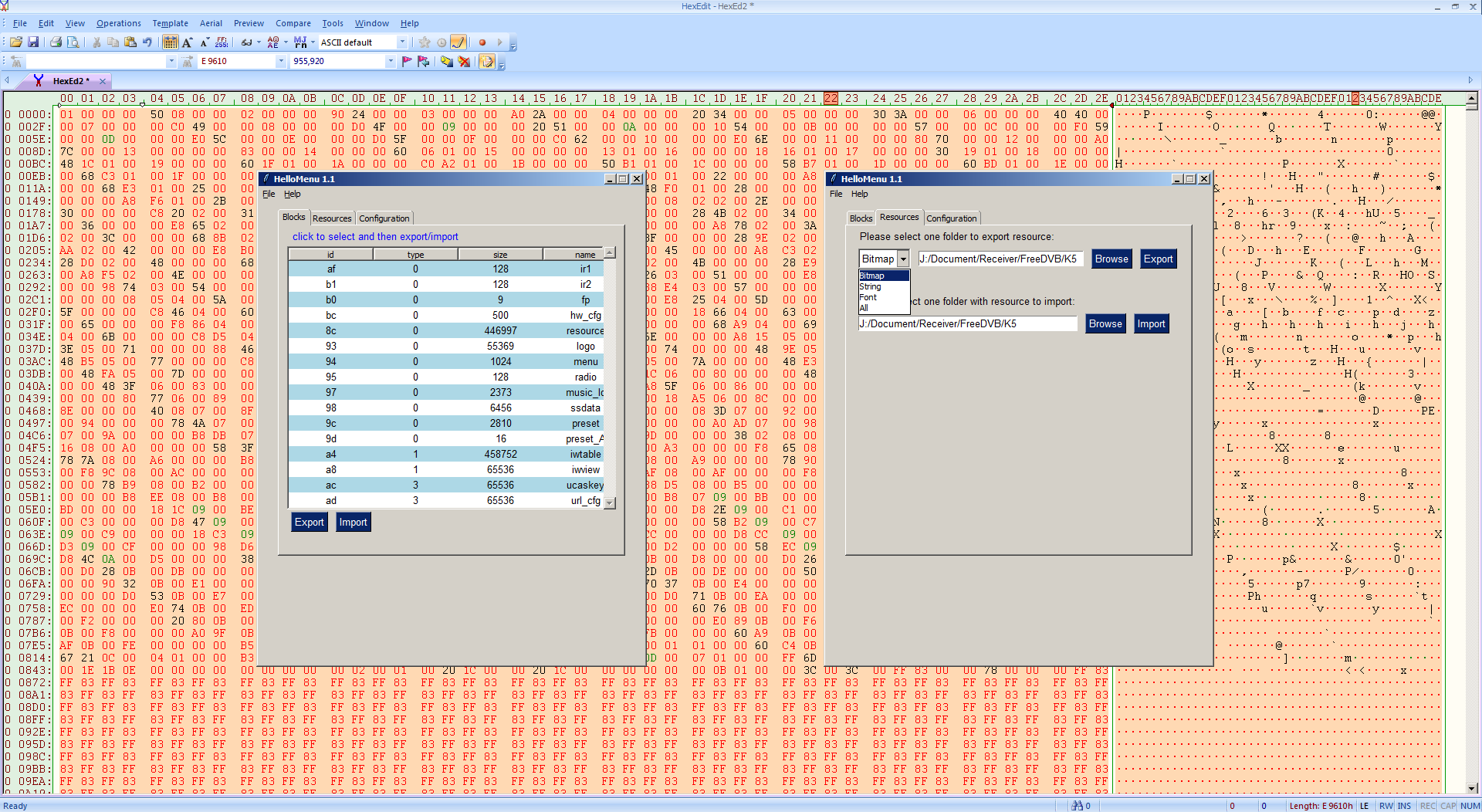Click the play macro arrow icon
The image size is (1482, 812).
tap(499, 42)
